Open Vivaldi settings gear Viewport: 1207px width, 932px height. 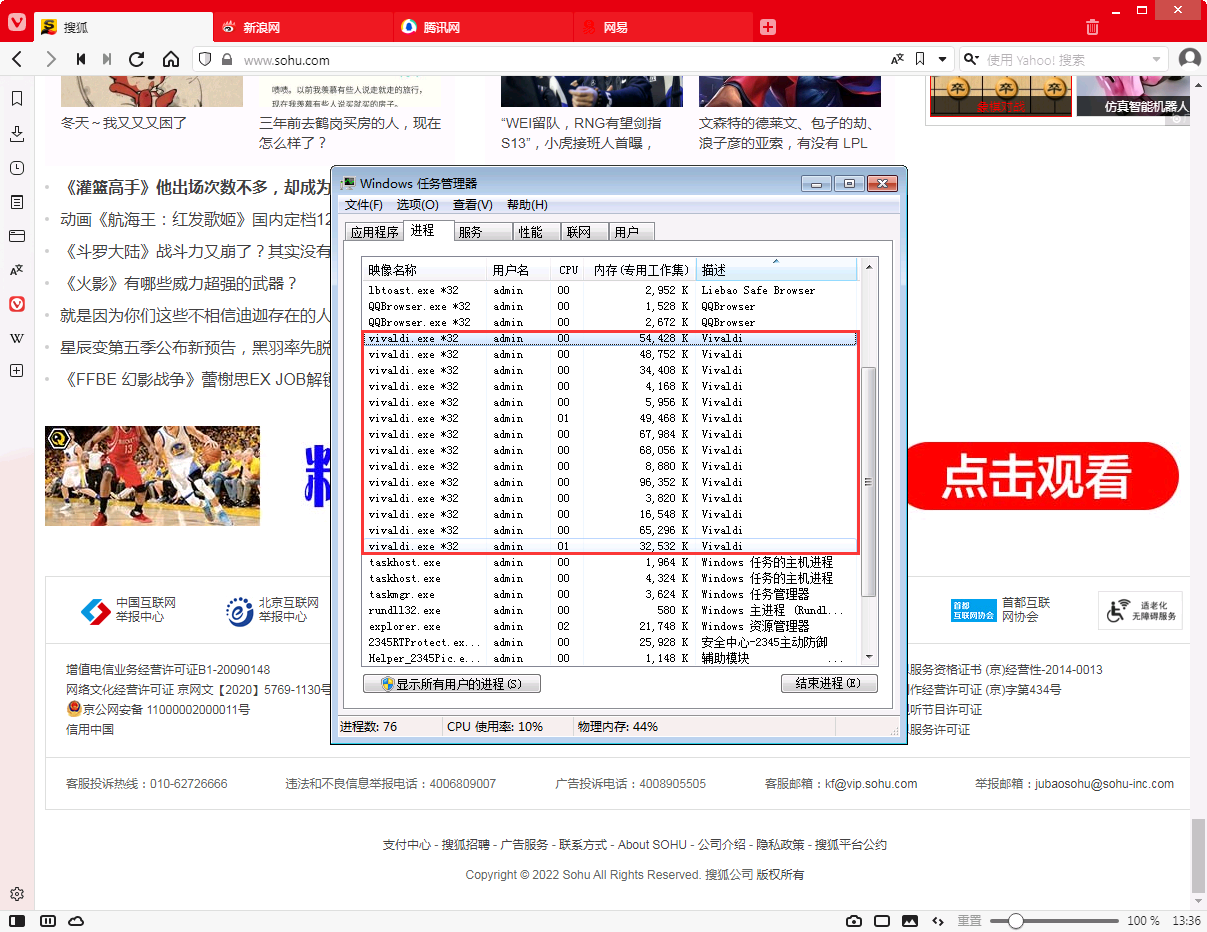pos(17,894)
